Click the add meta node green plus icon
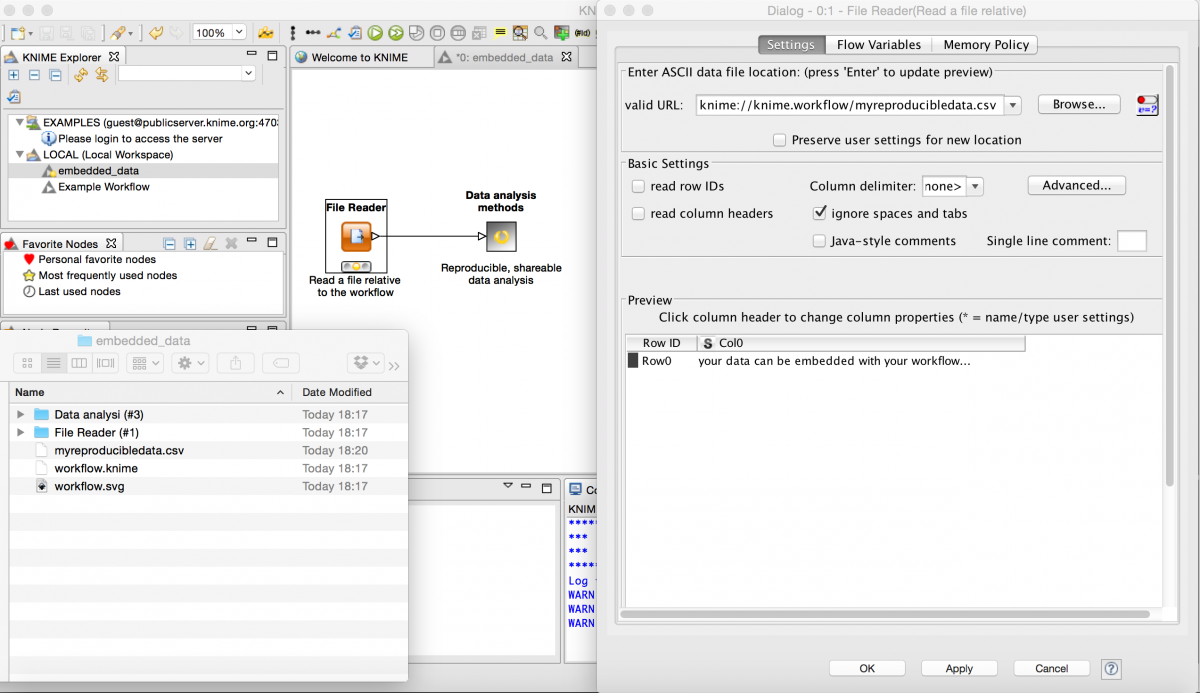The height and width of the screenshot is (693, 1200). click(x=562, y=32)
